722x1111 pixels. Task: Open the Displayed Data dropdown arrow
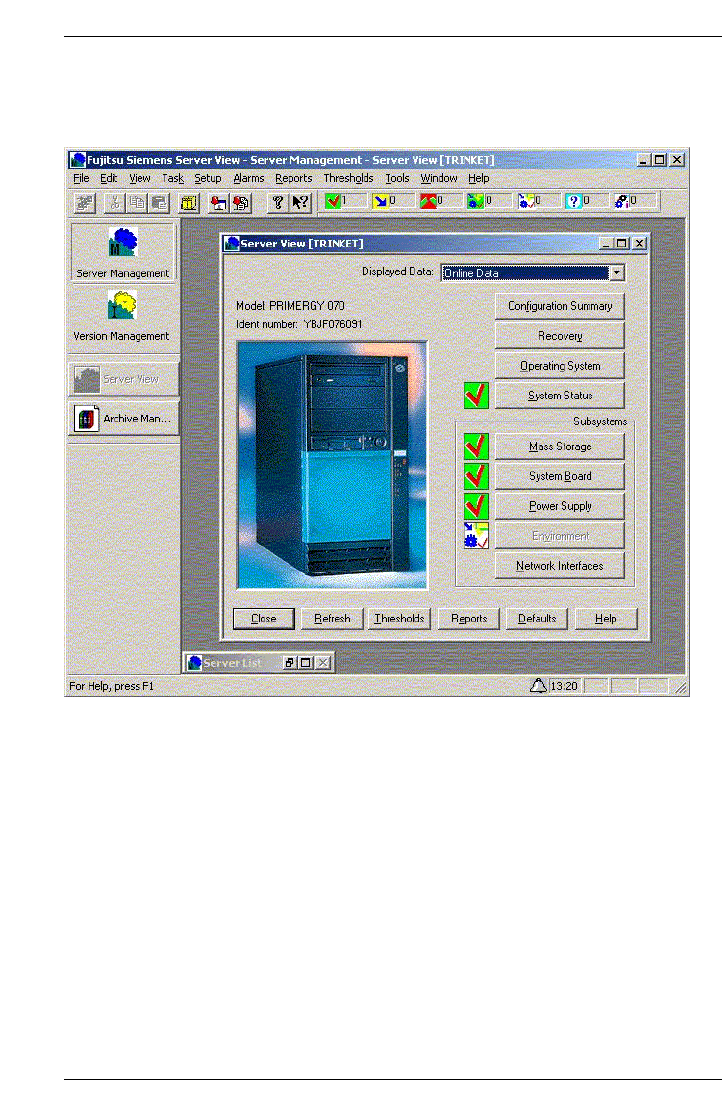tap(616, 273)
